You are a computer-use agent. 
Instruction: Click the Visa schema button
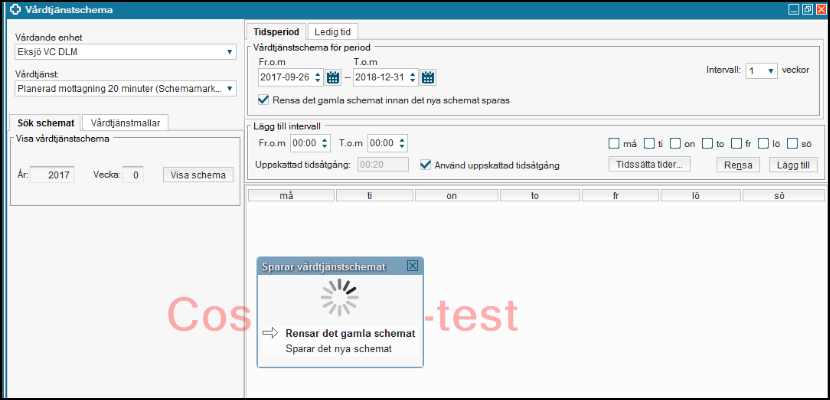click(198, 174)
